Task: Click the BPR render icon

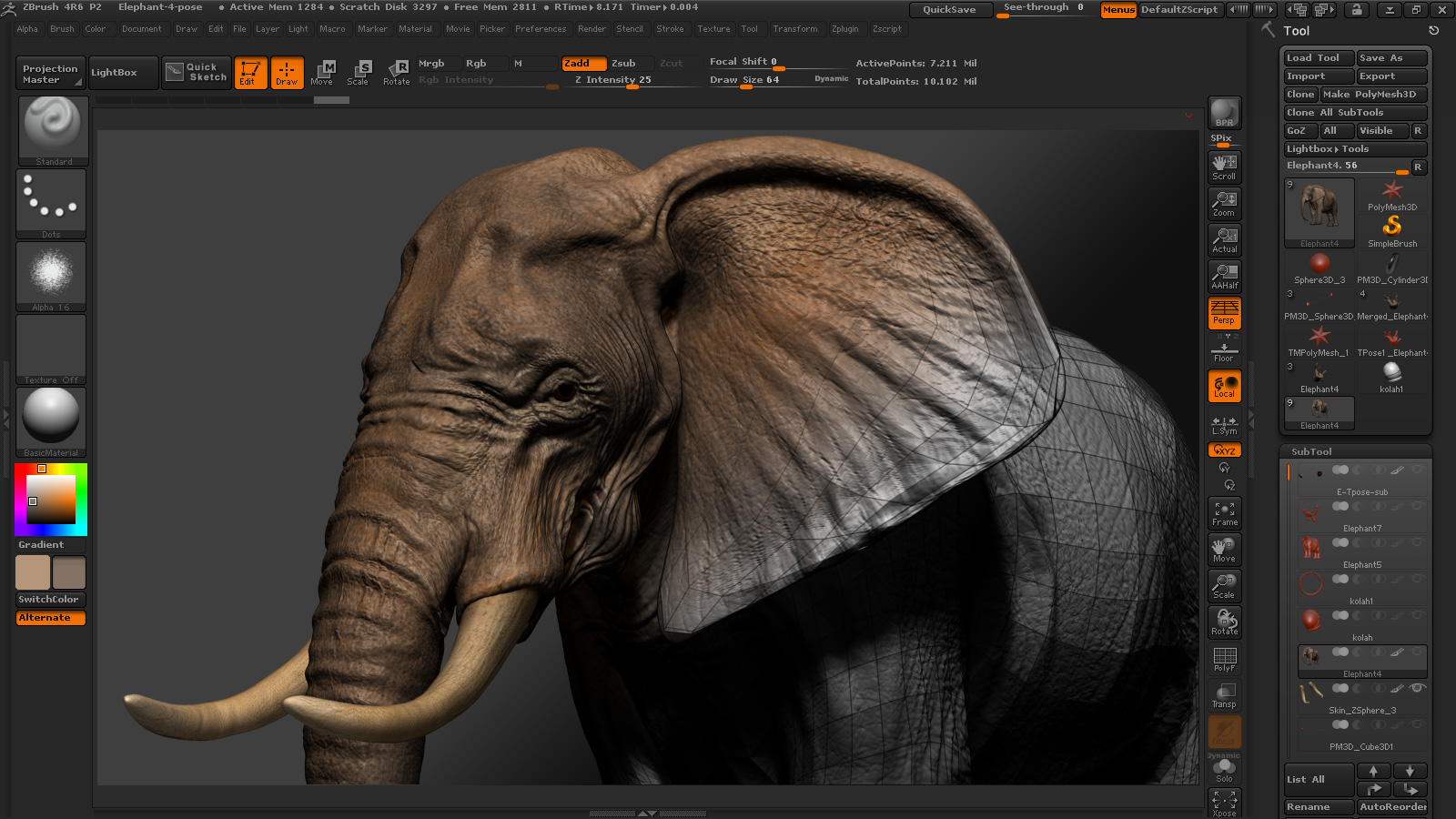Action: coord(1224,113)
